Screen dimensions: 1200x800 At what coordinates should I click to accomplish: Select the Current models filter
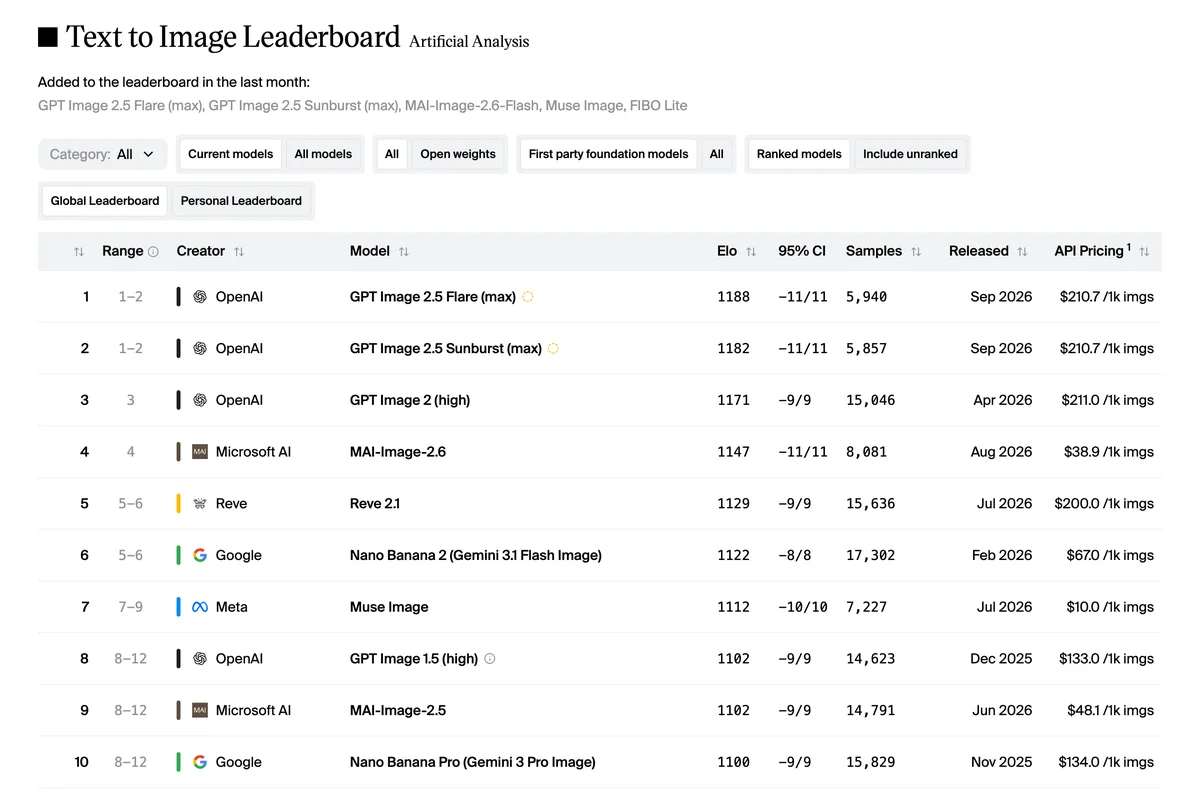tap(230, 154)
